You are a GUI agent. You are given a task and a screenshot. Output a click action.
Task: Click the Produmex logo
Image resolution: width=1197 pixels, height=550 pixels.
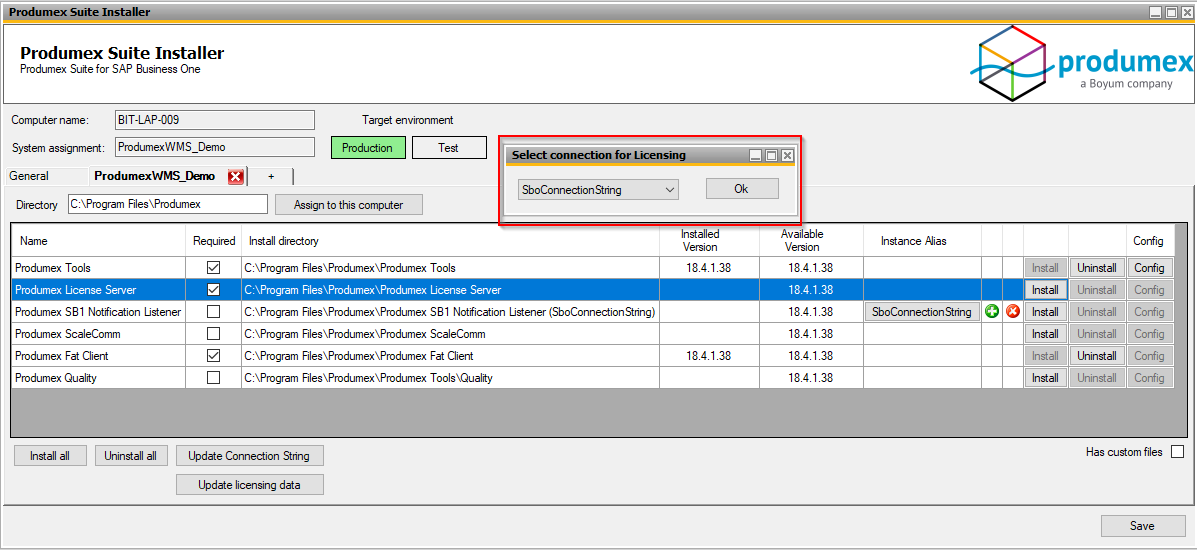pos(1082,63)
